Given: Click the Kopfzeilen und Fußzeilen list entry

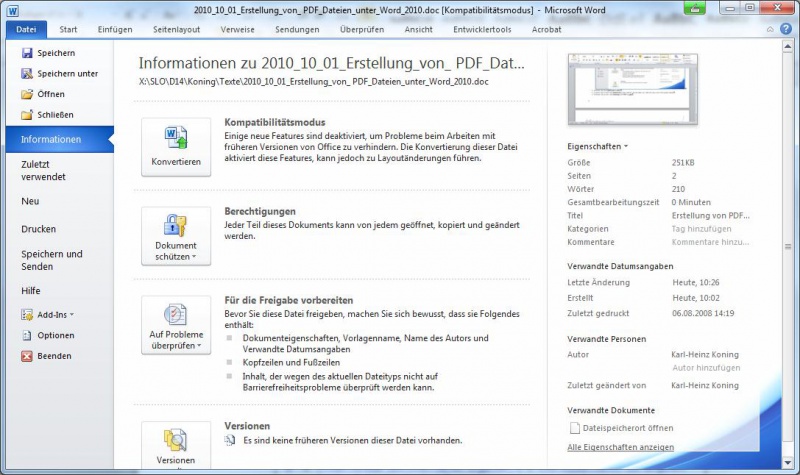Looking at the screenshot, I should tap(291, 363).
